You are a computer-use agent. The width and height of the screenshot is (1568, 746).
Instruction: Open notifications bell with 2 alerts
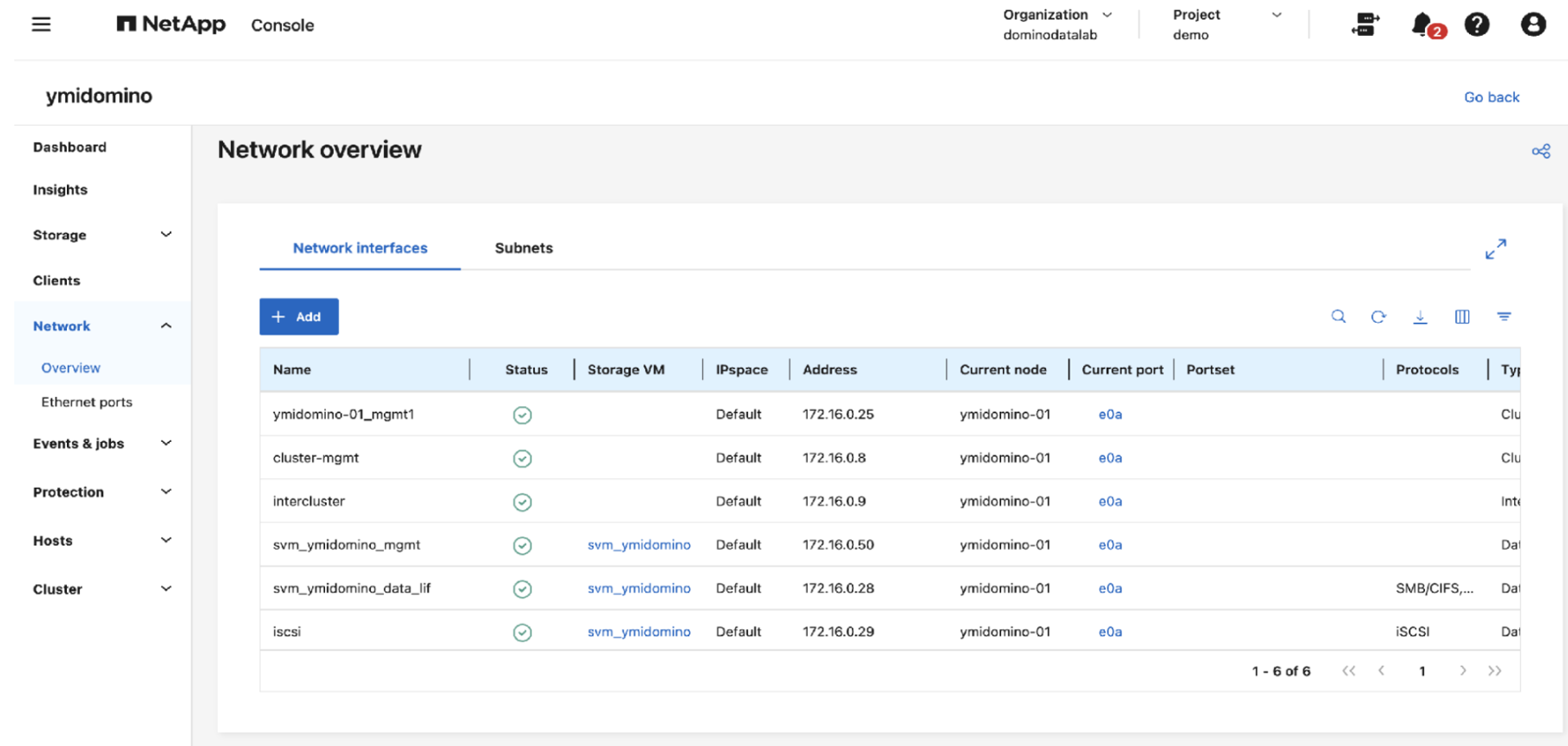click(x=1427, y=25)
